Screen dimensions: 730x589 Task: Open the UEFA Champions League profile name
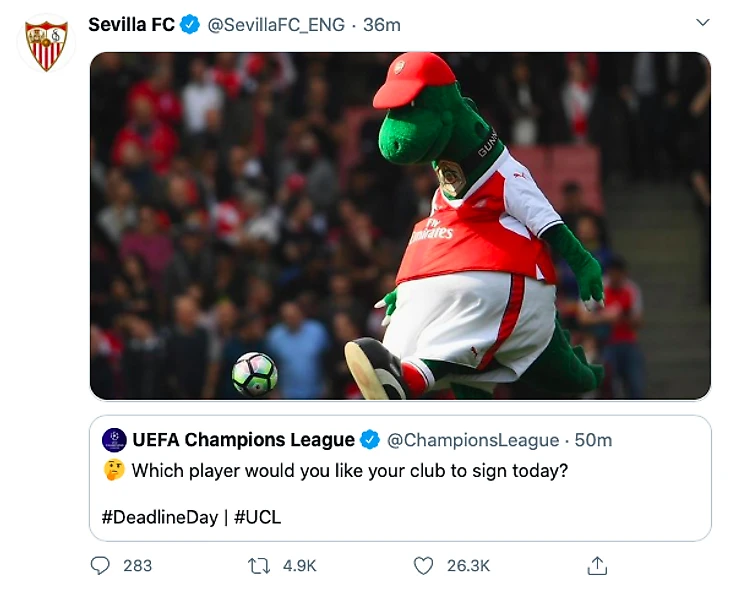243,440
